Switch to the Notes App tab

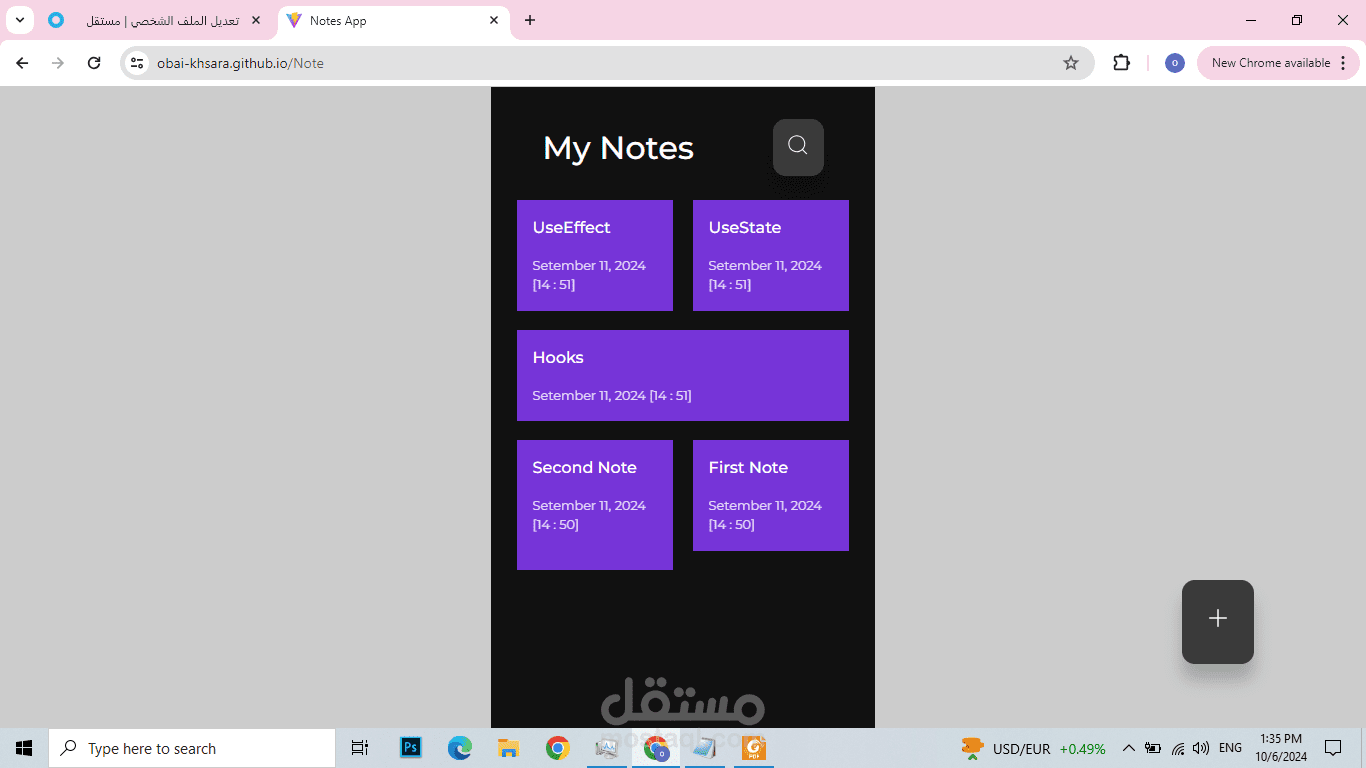click(x=380, y=19)
